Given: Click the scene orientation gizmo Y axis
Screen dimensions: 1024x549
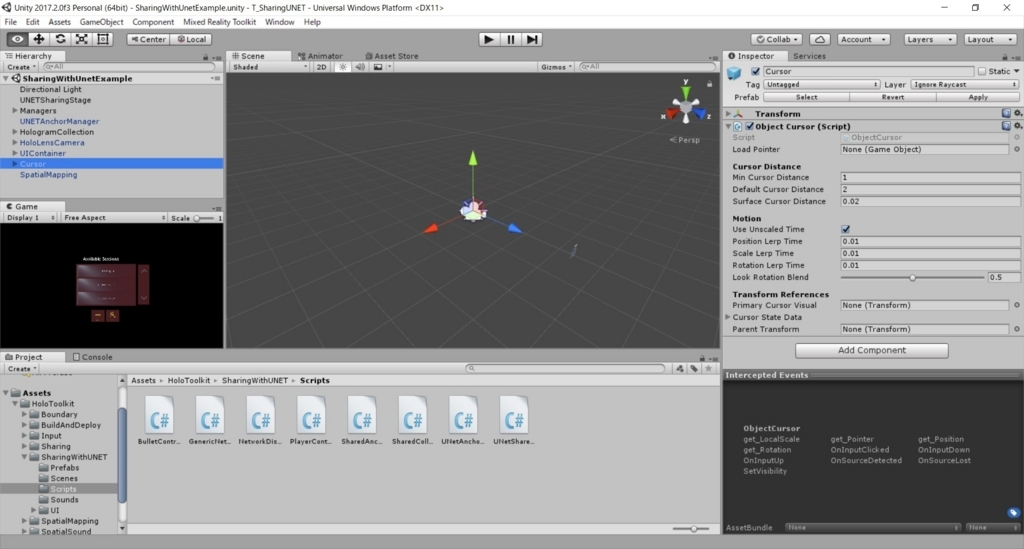Looking at the screenshot, I should [686, 92].
